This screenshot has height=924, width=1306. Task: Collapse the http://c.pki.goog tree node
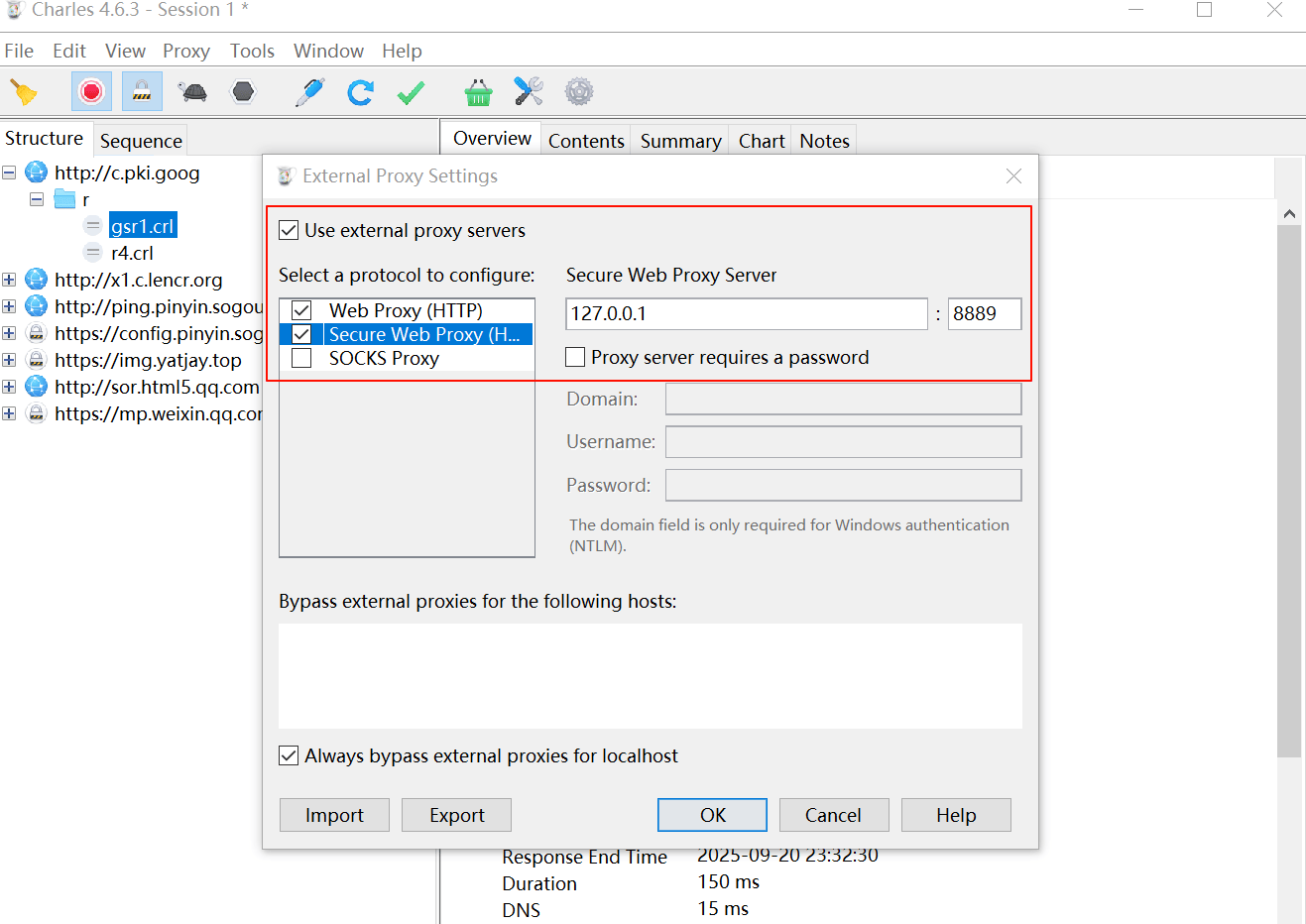[9, 173]
